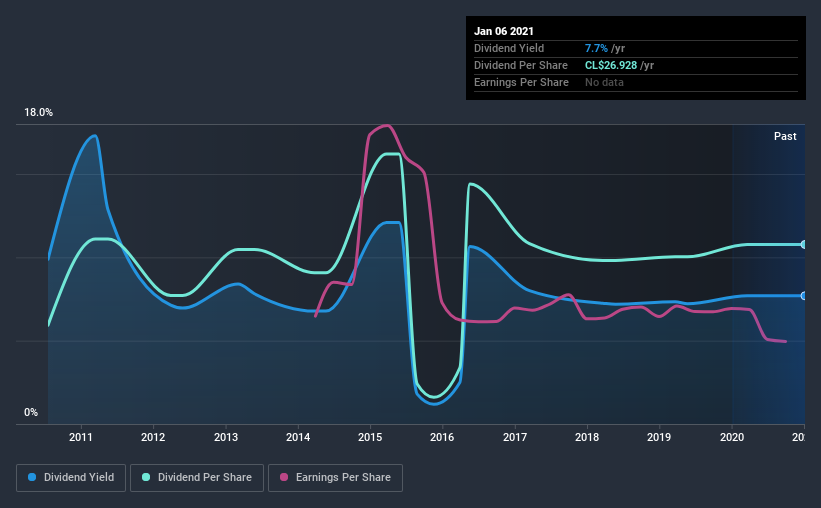Click the 18.0% y-axis label

pyautogui.click(x=38, y=113)
